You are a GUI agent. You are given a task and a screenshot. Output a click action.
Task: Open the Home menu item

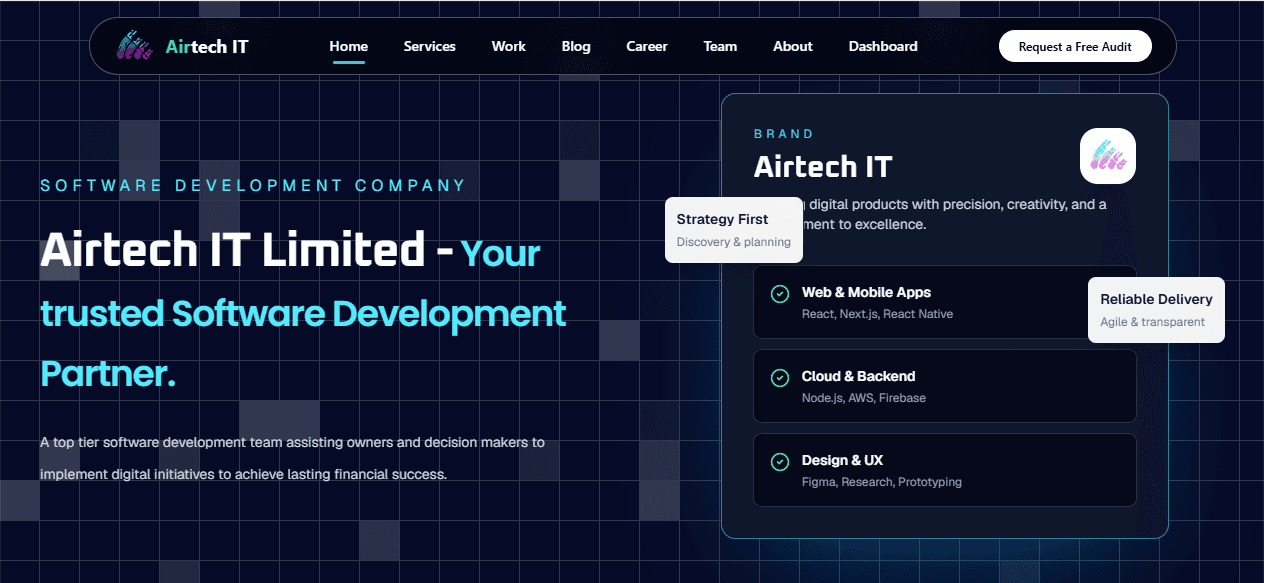tap(349, 46)
